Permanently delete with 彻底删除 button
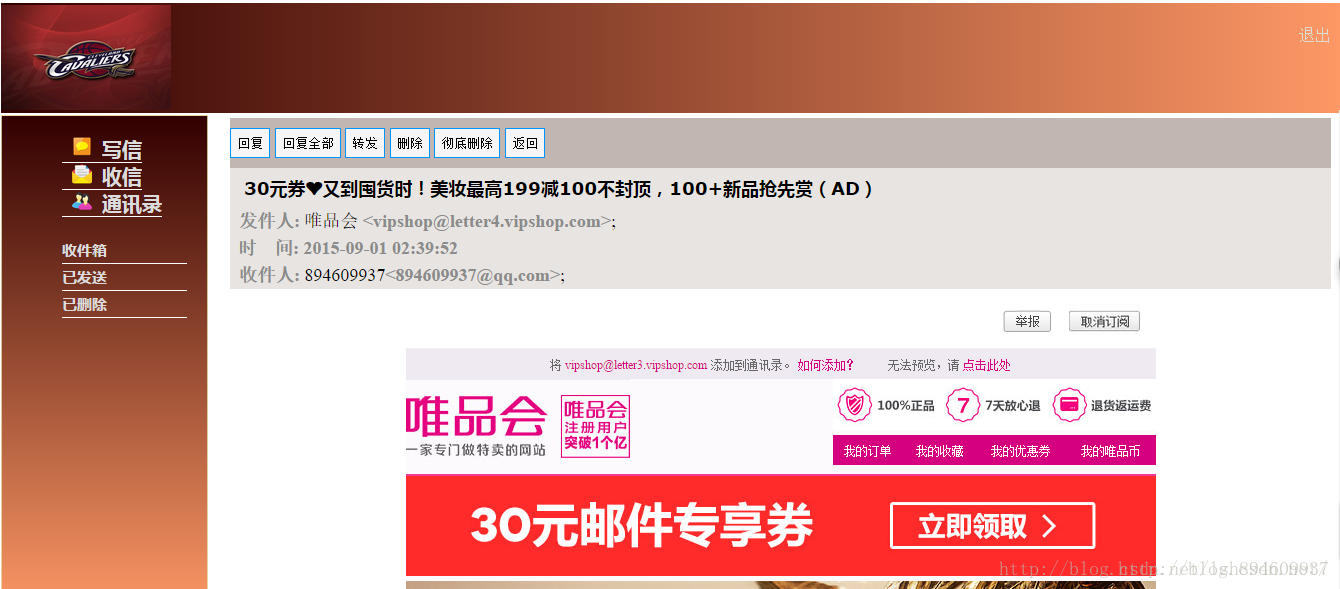Viewport: 1340px width, 589px height. click(467, 143)
